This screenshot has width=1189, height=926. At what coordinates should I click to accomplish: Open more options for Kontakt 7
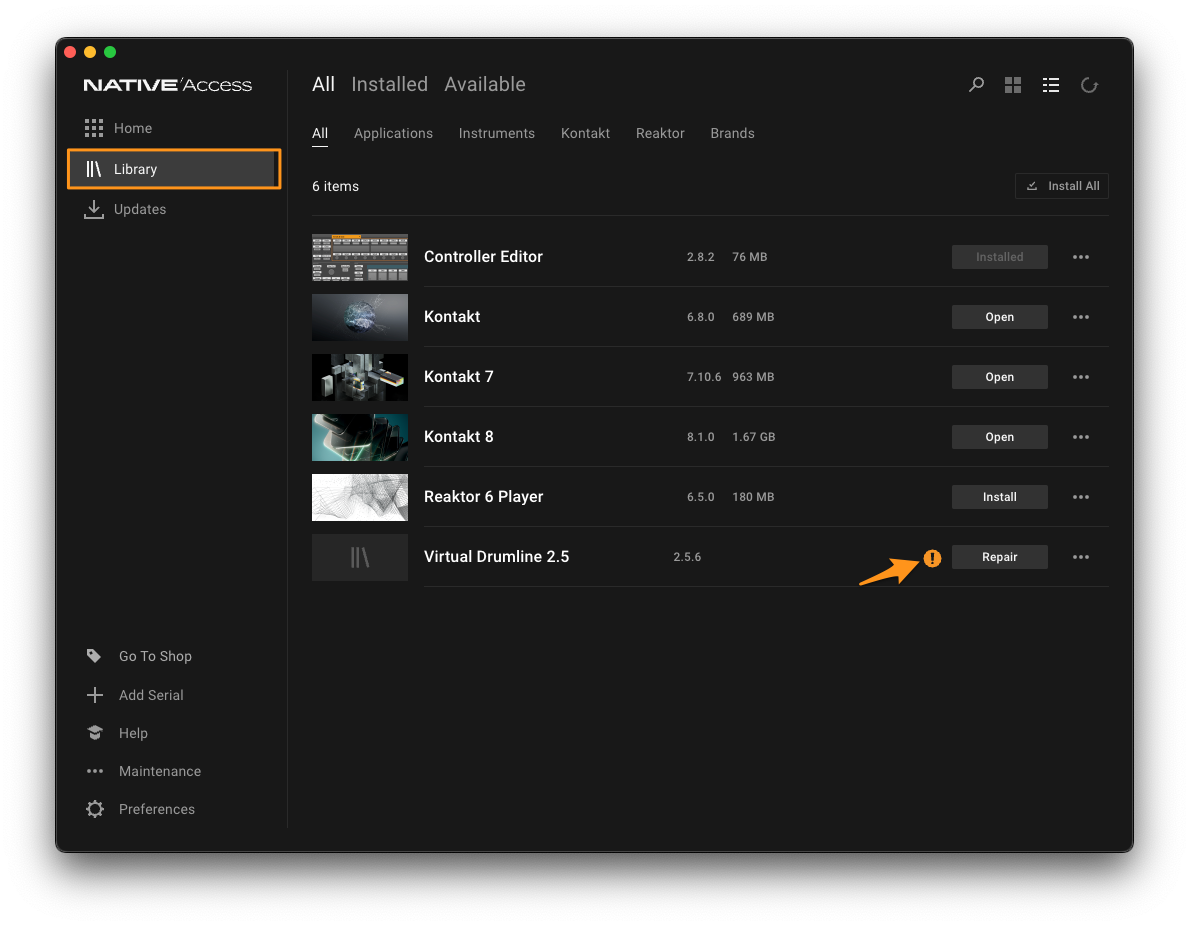pyautogui.click(x=1081, y=377)
